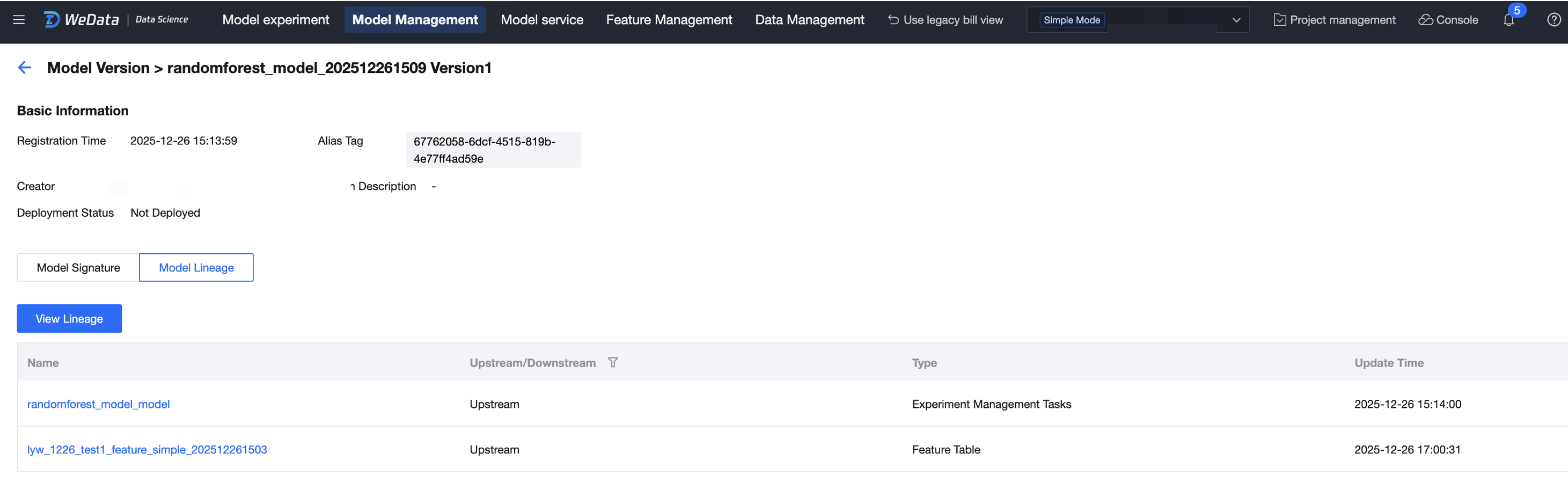Select the Model Lineage tab

click(x=196, y=267)
